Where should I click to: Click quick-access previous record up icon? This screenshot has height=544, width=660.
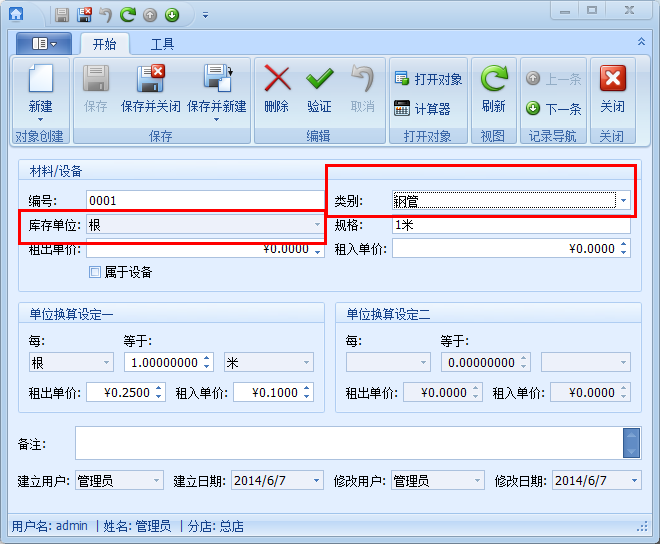pyautogui.click(x=150, y=16)
